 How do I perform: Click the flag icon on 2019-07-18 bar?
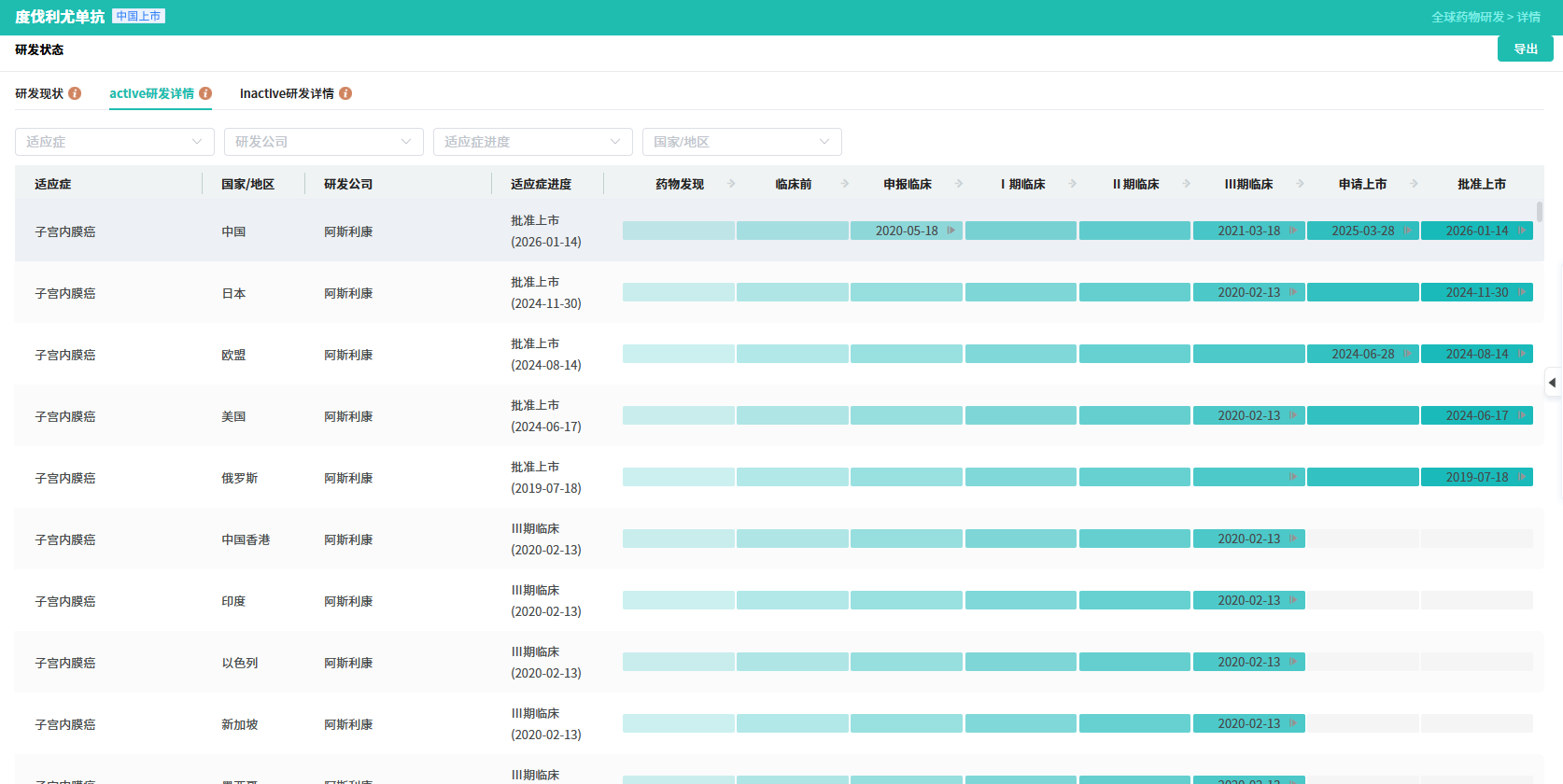click(x=1521, y=477)
